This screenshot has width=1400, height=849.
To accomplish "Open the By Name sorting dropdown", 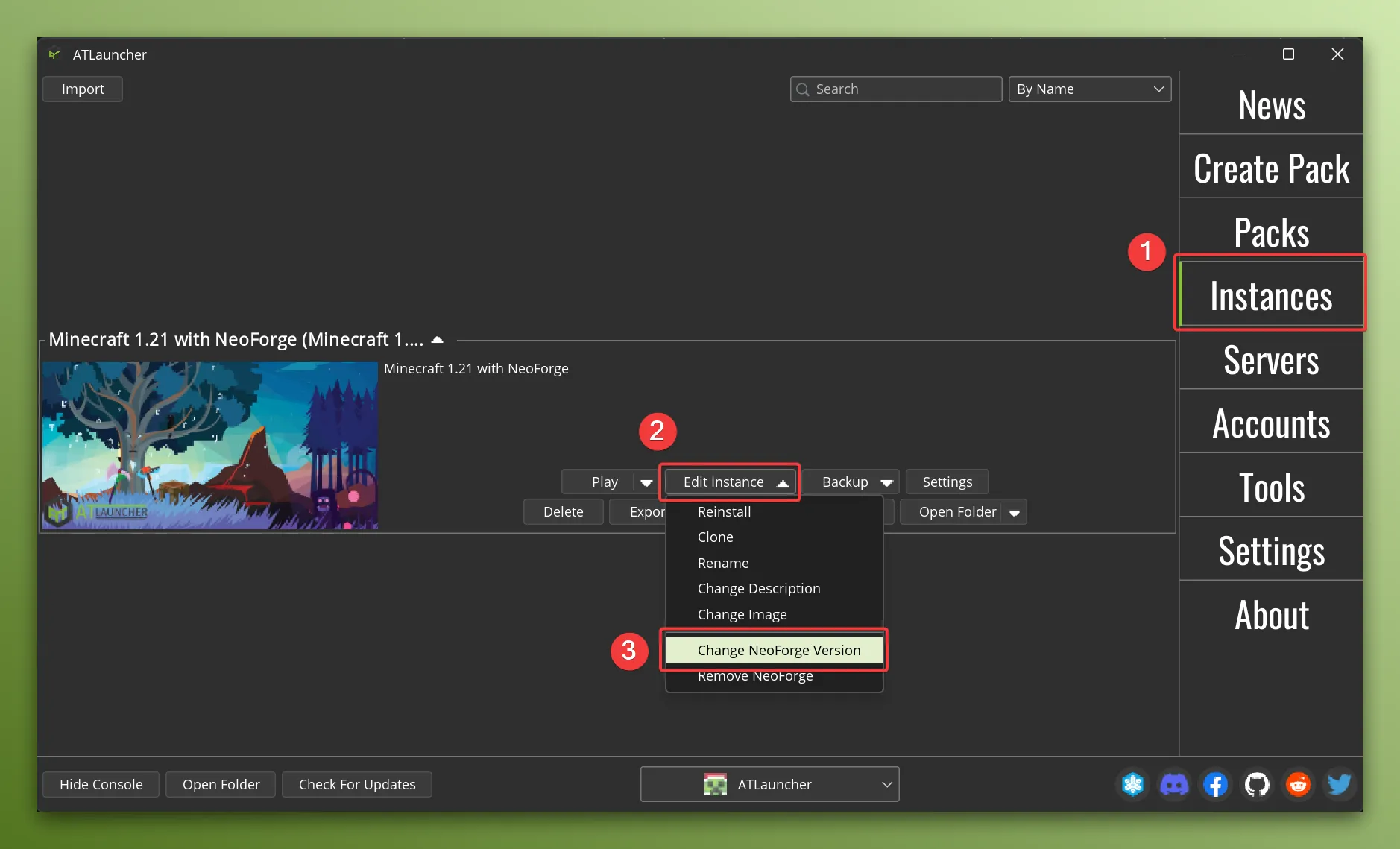I will 1088,89.
